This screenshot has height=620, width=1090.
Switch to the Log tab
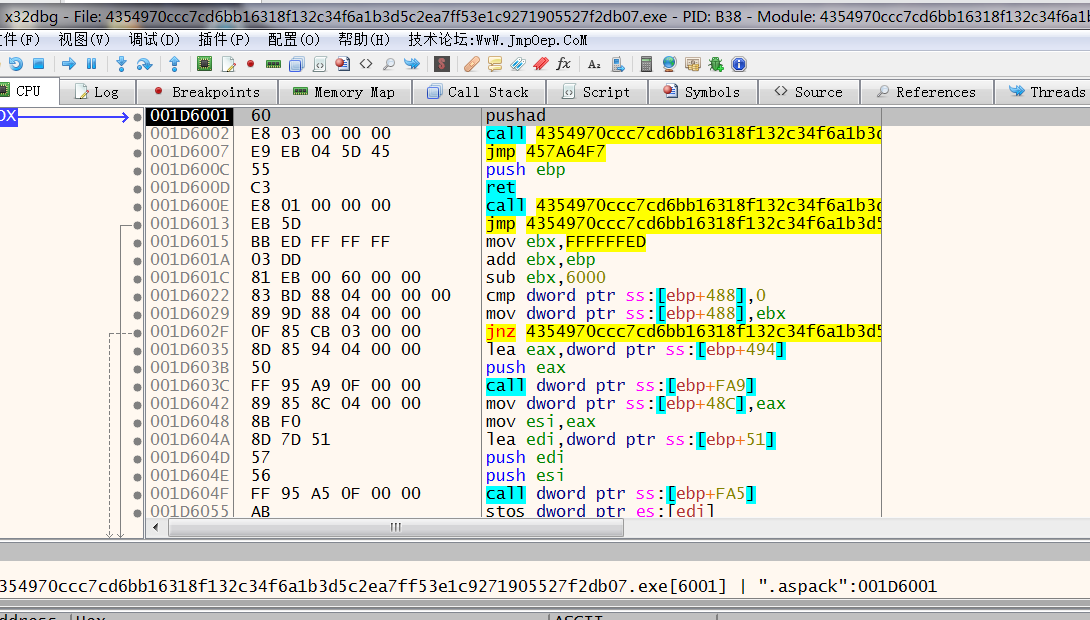97,92
